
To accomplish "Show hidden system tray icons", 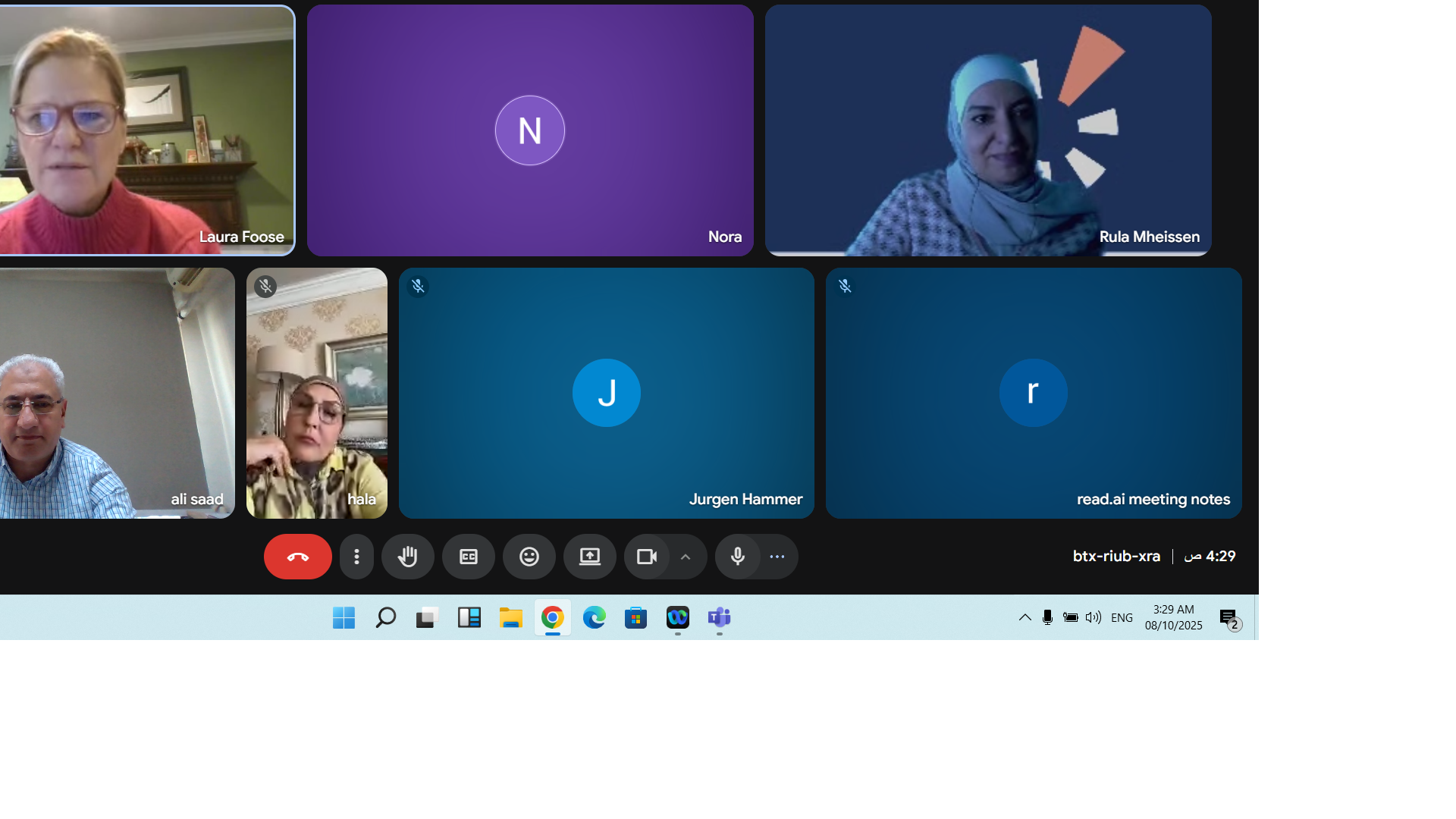I will click(x=1025, y=617).
